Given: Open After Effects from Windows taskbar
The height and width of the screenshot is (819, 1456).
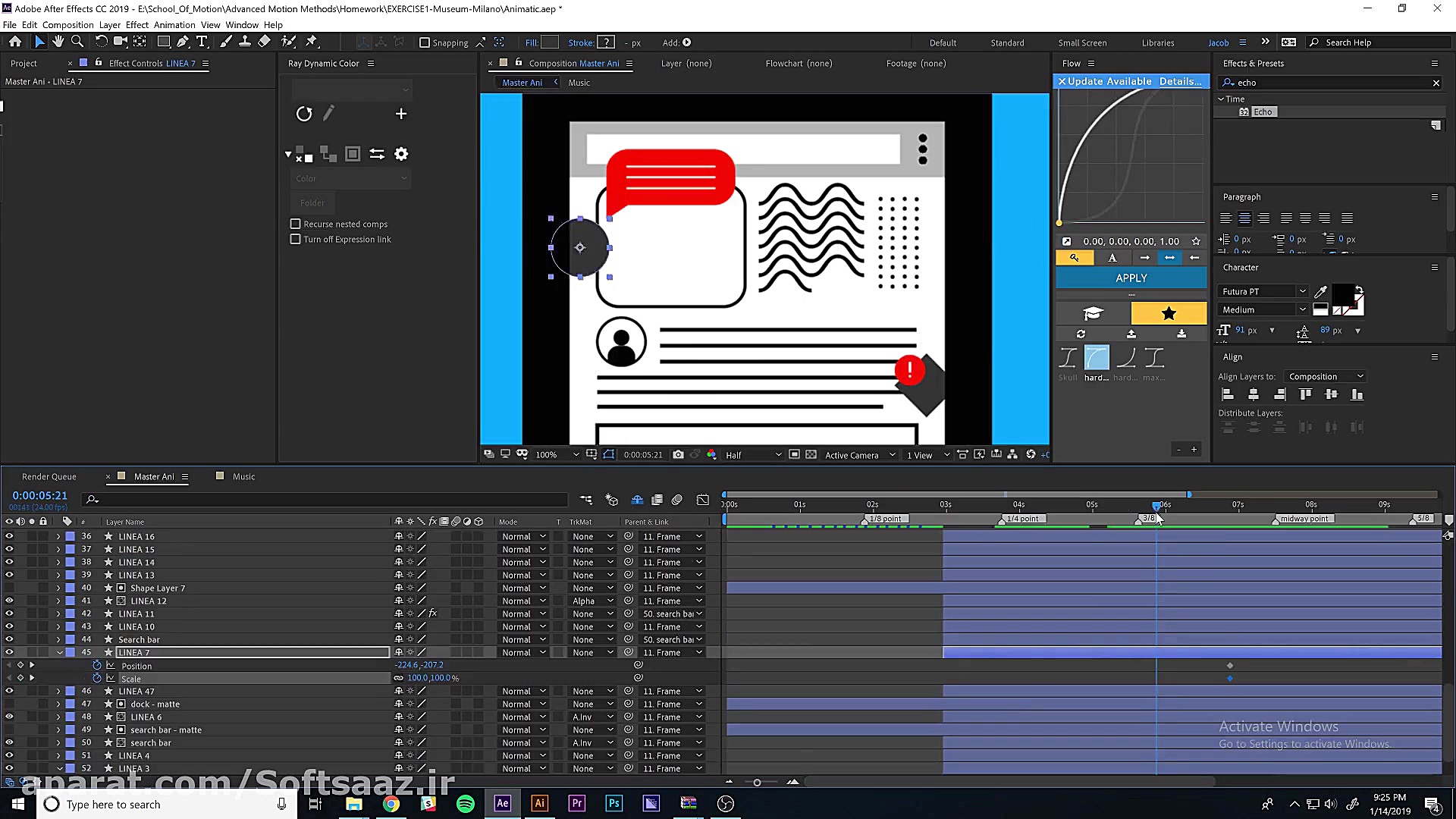Looking at the screenshot, I should (502, 804).
